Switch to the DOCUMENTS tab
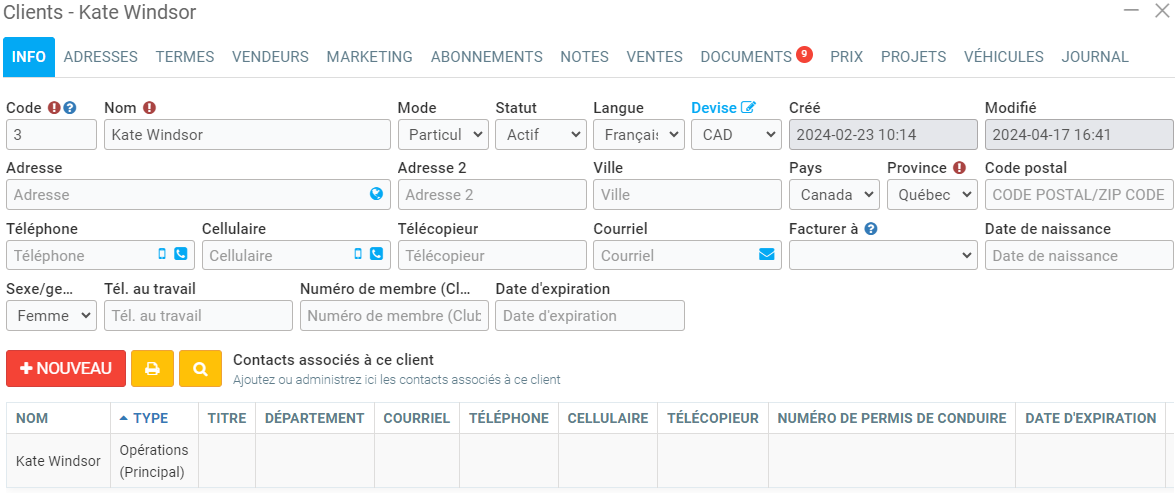 click(x=746, y=57)
